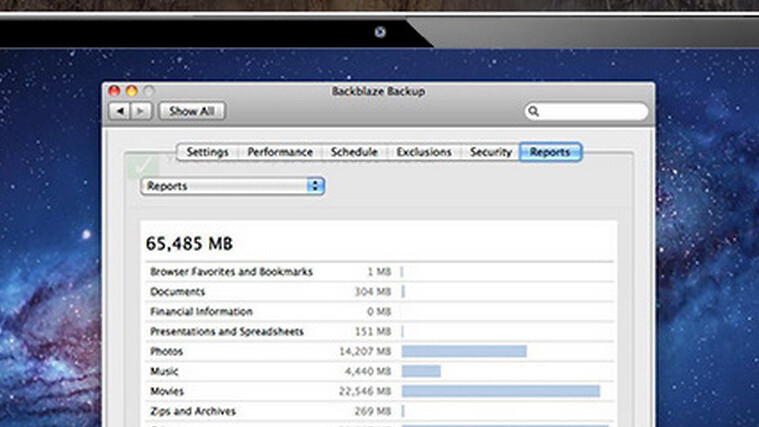This screenshot has width=759, height=427.
Task: Go to the Exclusions tab
Action: 424,152
